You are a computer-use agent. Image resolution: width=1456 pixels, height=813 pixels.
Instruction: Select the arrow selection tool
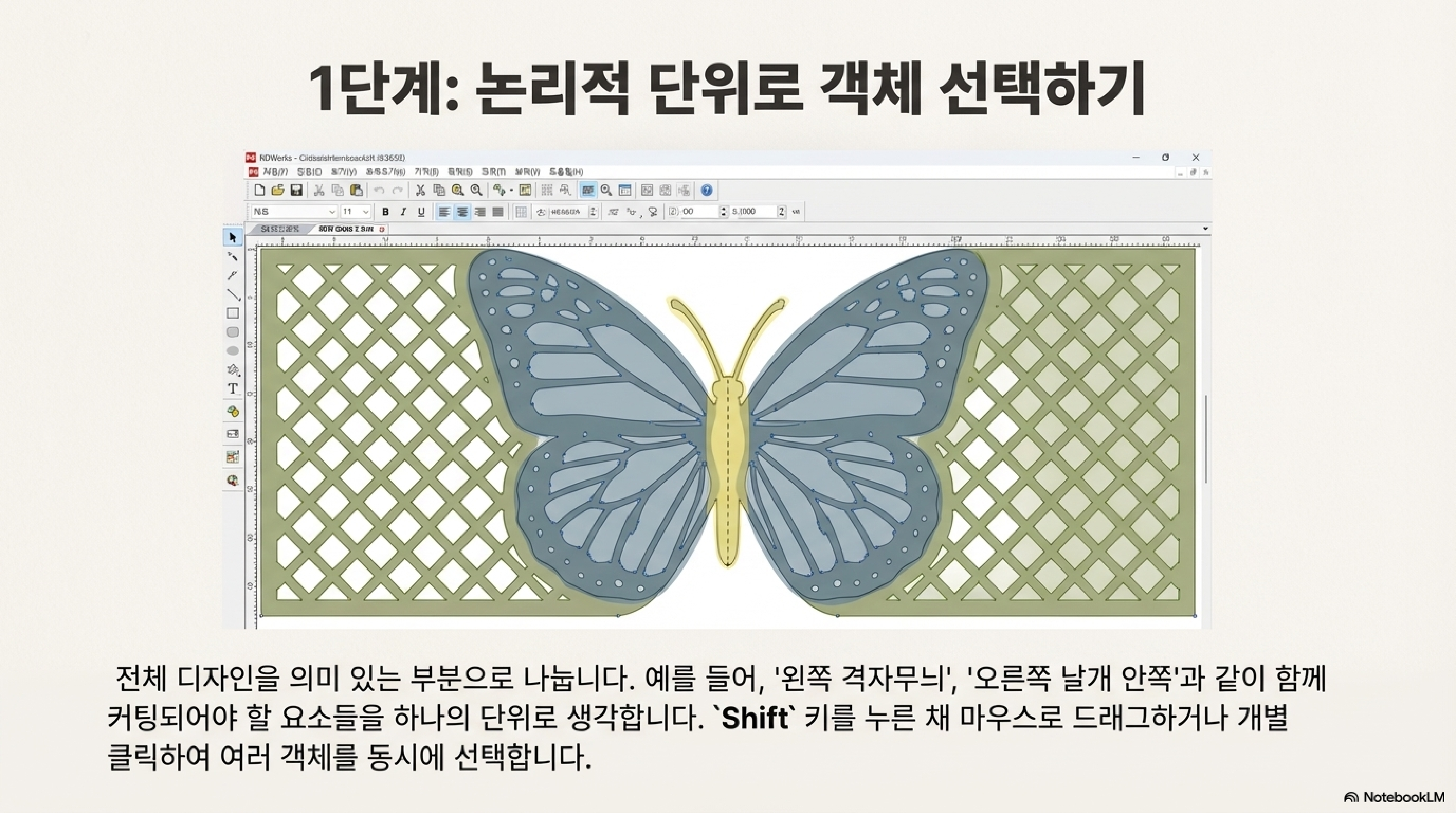click(x=232, y=238)
